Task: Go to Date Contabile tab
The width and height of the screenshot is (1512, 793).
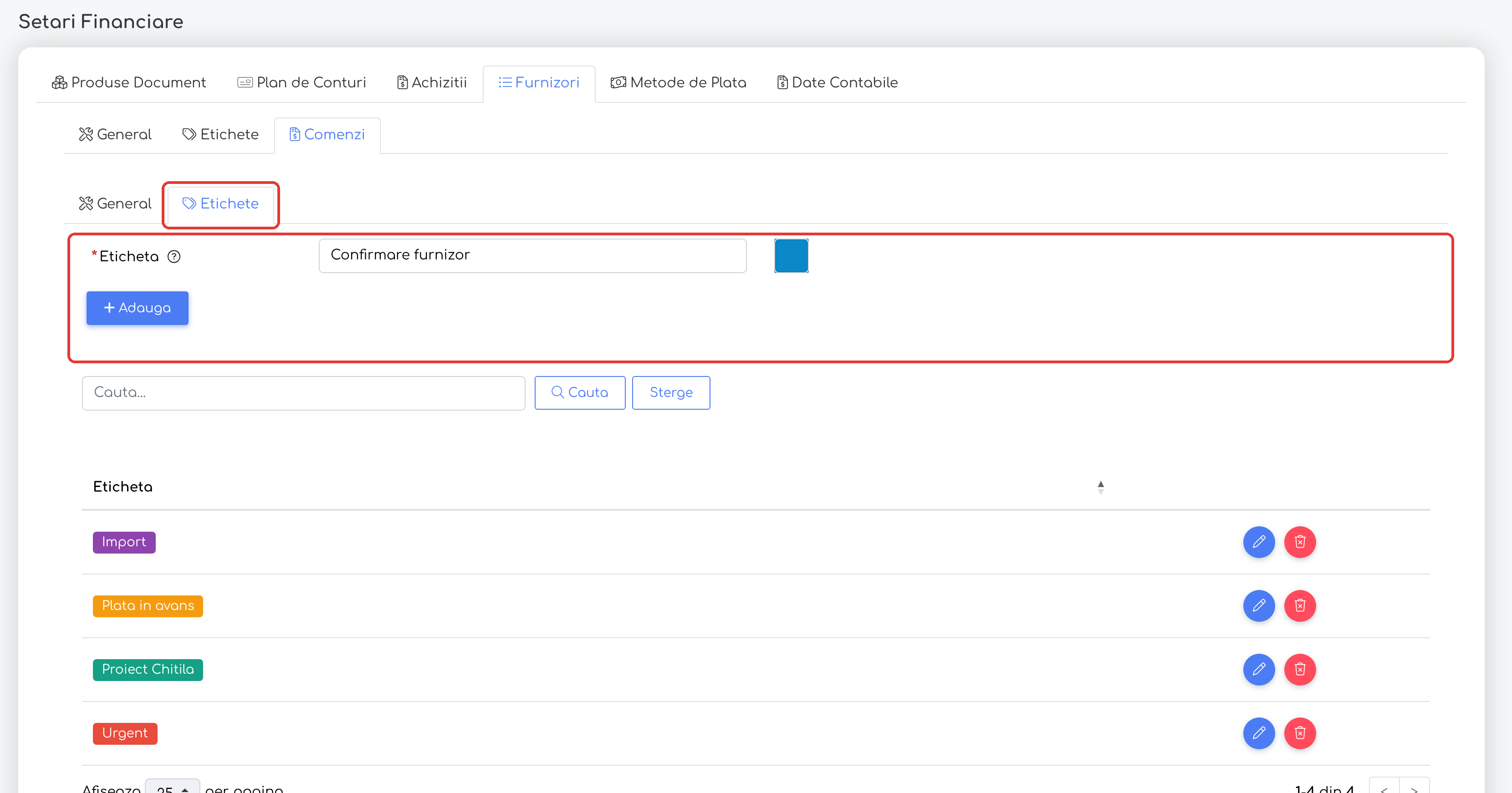Action: coord(837,83)
